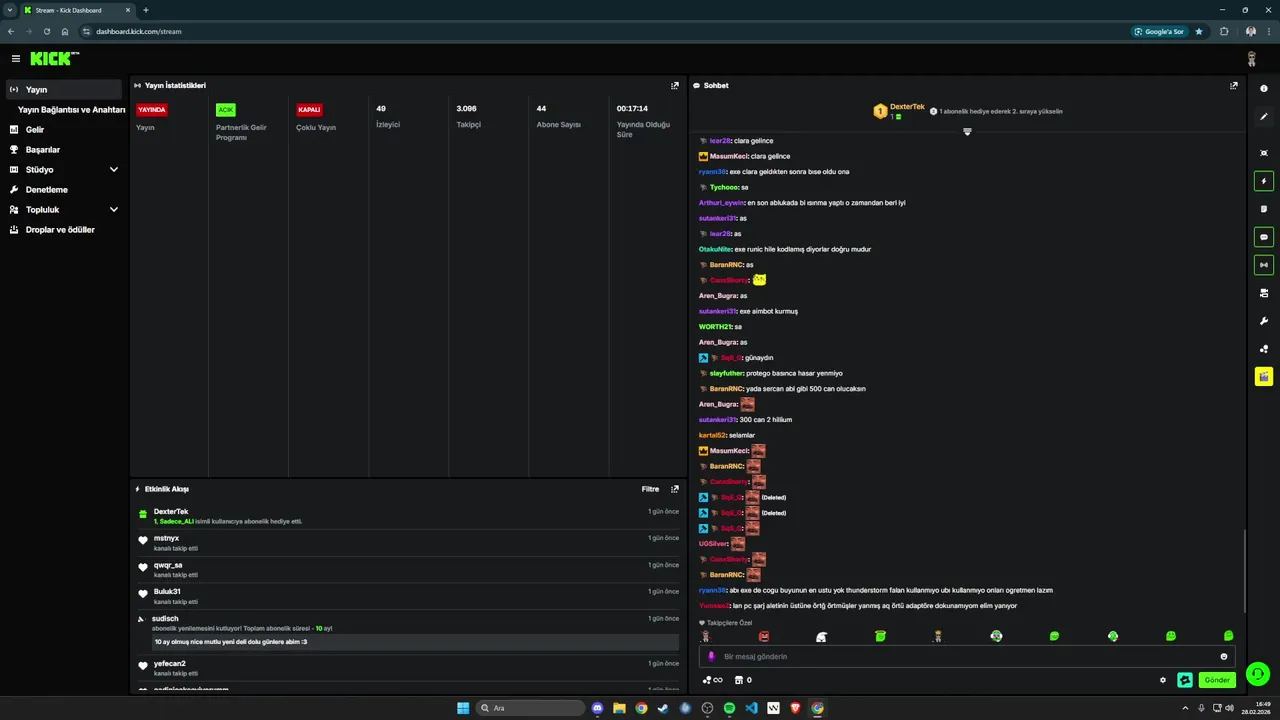Click DexterTek in gift leaderboard banner
Image resolution: width=1280 pixels, height=720 pixels.
coord(907,106)
